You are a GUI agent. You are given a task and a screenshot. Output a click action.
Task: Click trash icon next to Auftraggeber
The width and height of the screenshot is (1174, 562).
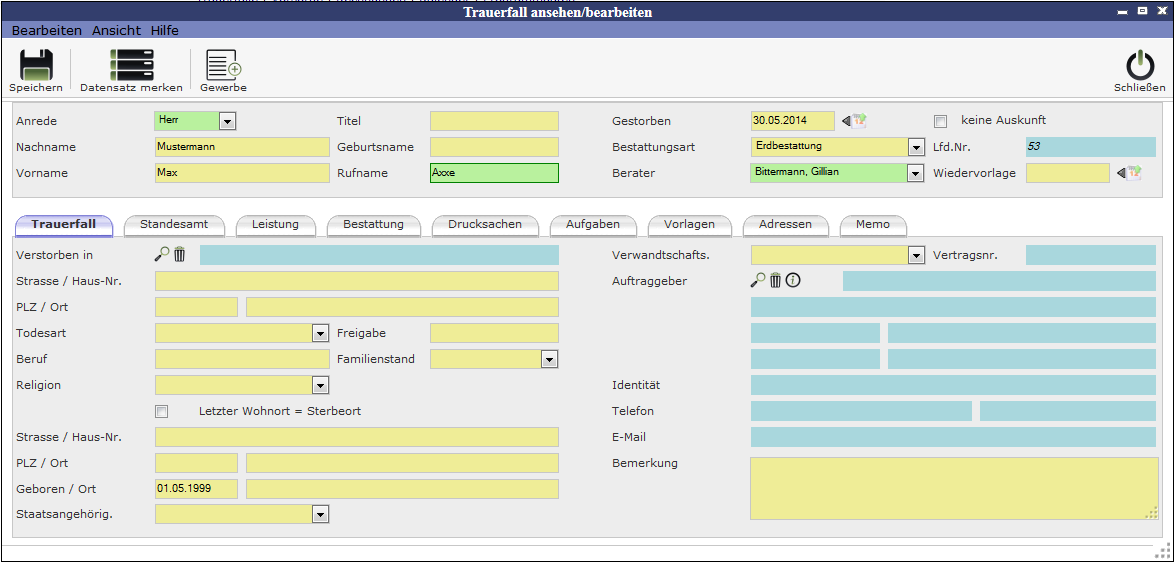click(776, 281)
